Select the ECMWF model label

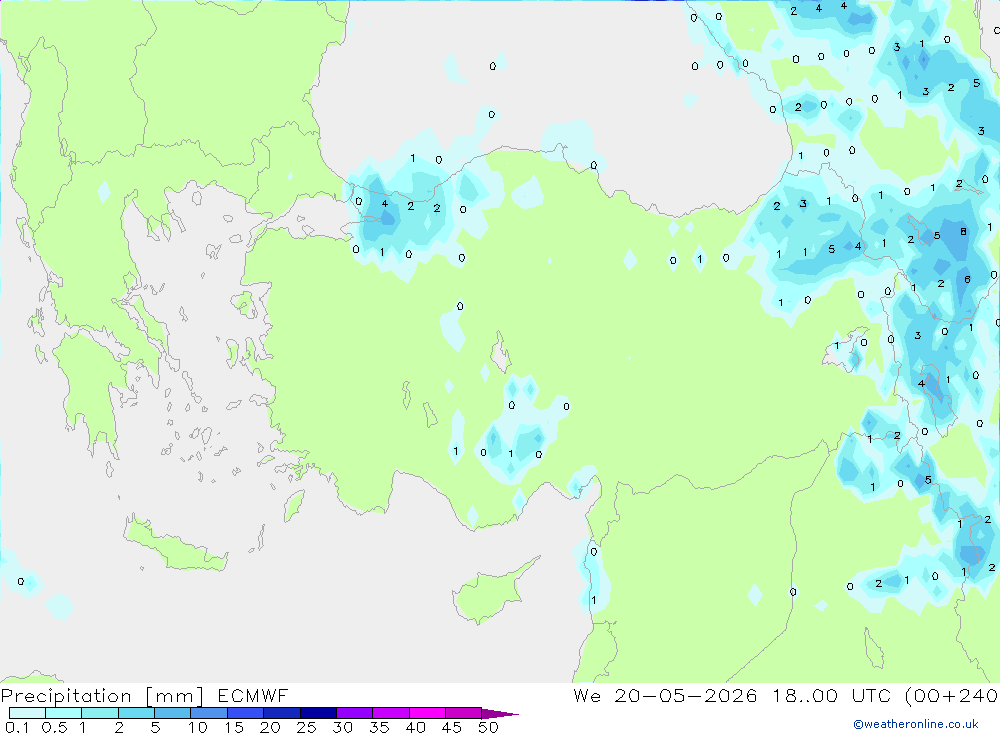tap(253, 695)
